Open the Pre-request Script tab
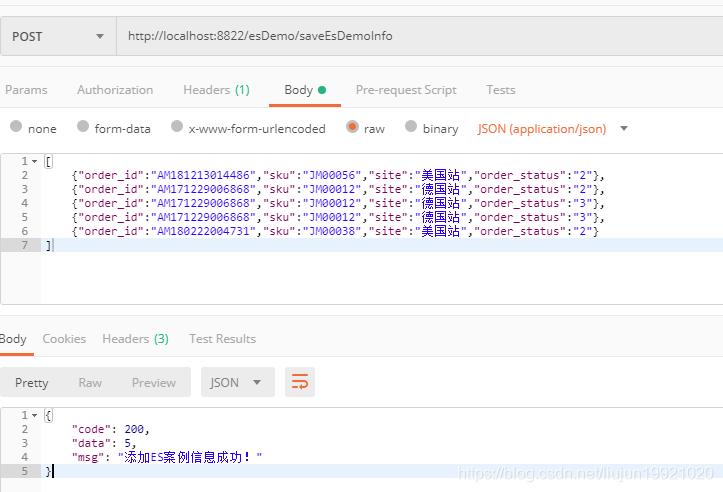This screenshot has height=492, width=723. 406,90
